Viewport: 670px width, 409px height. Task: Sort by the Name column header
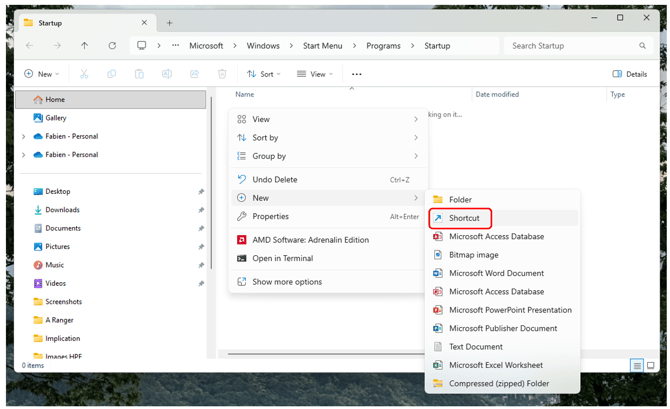(244, 94)
